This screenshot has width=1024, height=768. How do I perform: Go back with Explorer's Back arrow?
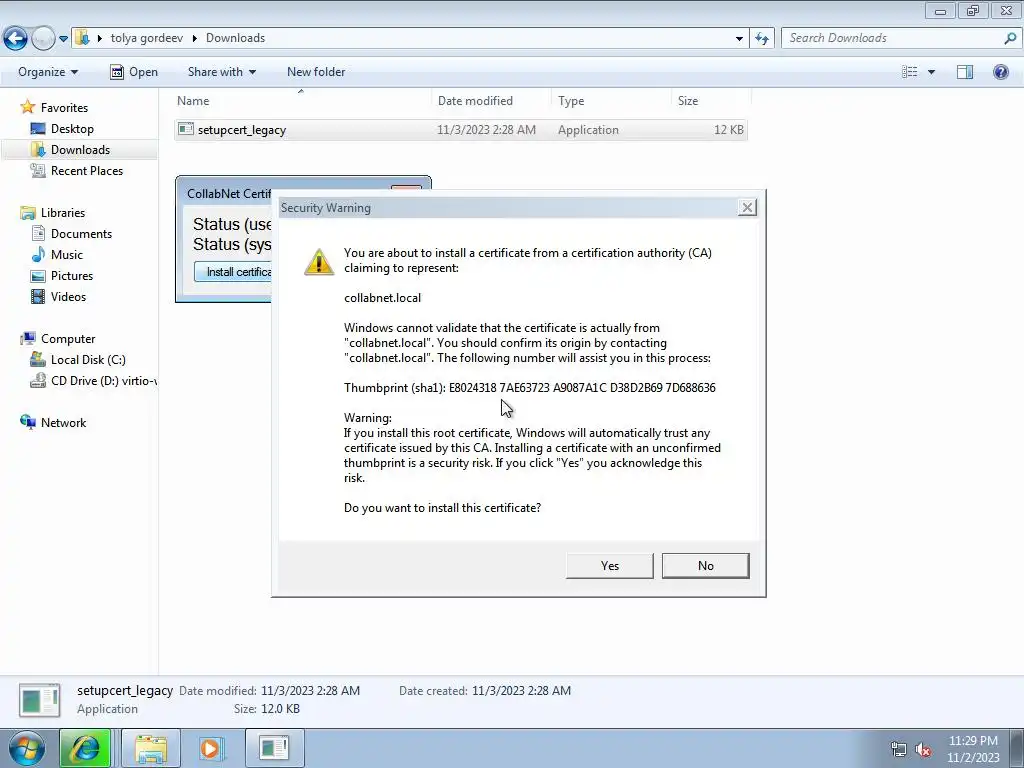point(15,39)
